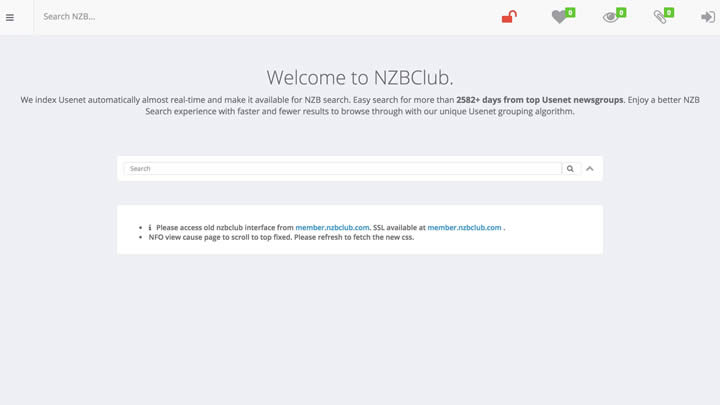Click the NFO view notice text
This screenshot has width=720, height=405.
280,238
